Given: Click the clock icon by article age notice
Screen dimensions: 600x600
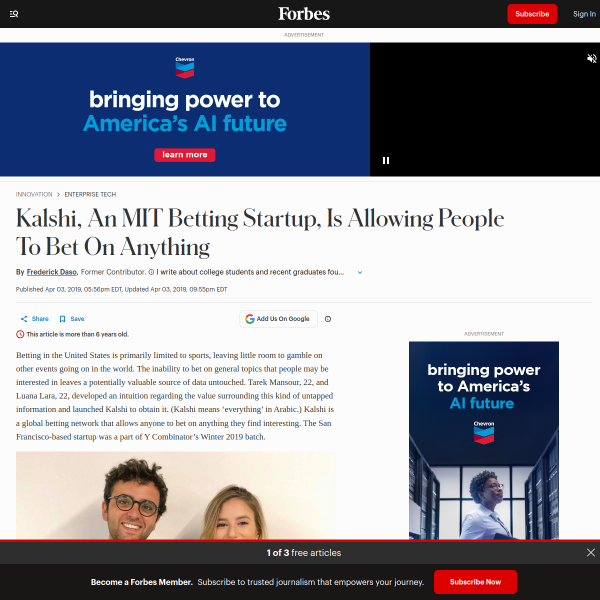Looking at the screenshot, I should [x=20, y=334].
